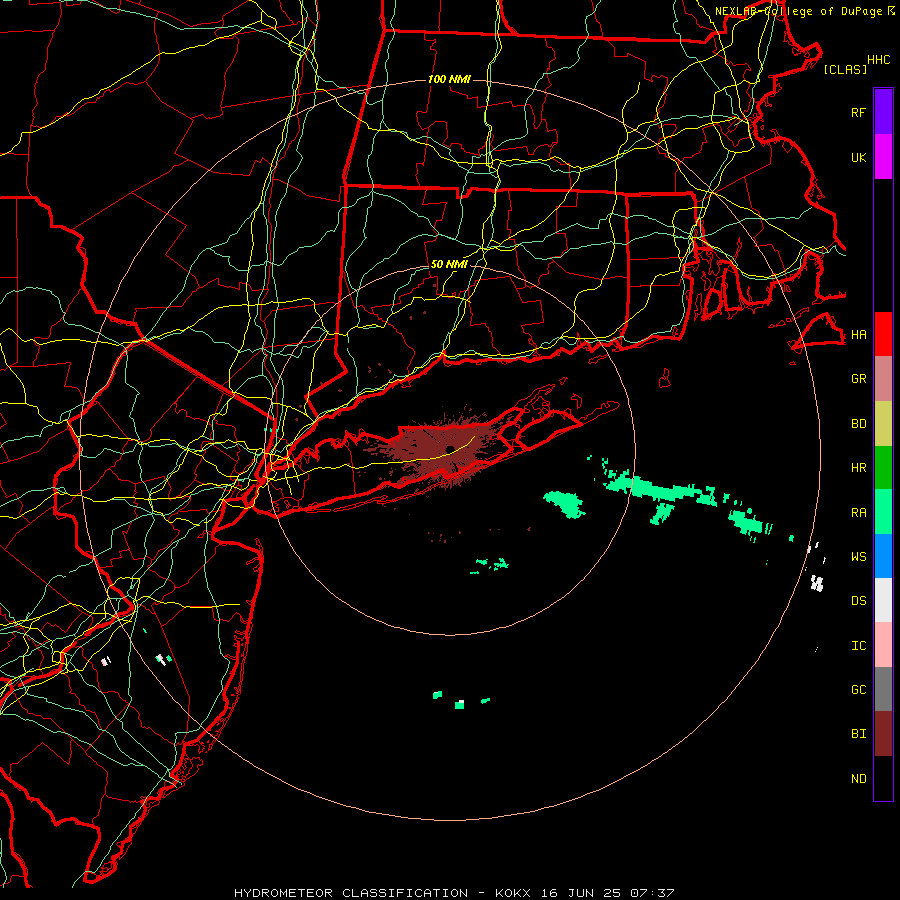The width and height of the screenshot is (900, 900).
Task: Click the NEXLAB College of DuPage credit
Action: 804,11
